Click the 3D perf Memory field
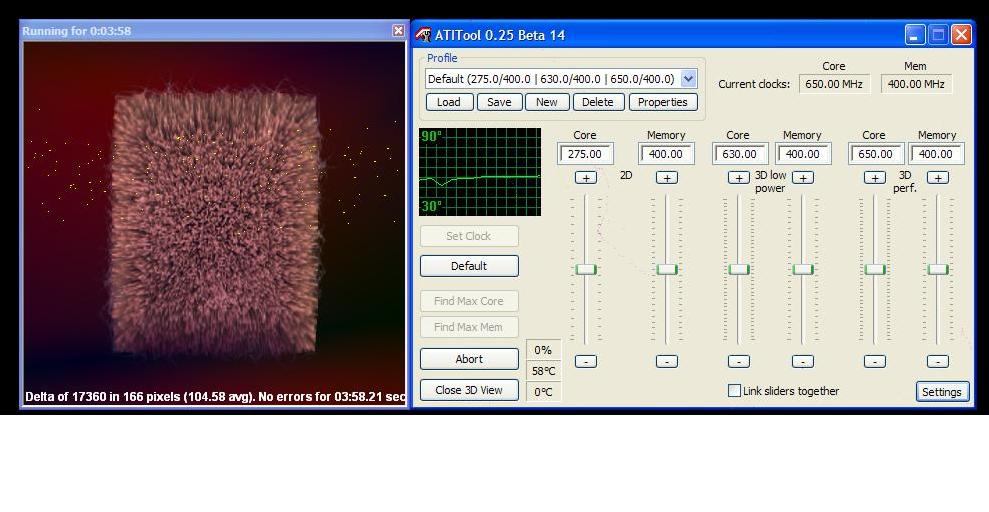Screen dimensions: 989x512 pyautogui.click(x=936, y=154)
